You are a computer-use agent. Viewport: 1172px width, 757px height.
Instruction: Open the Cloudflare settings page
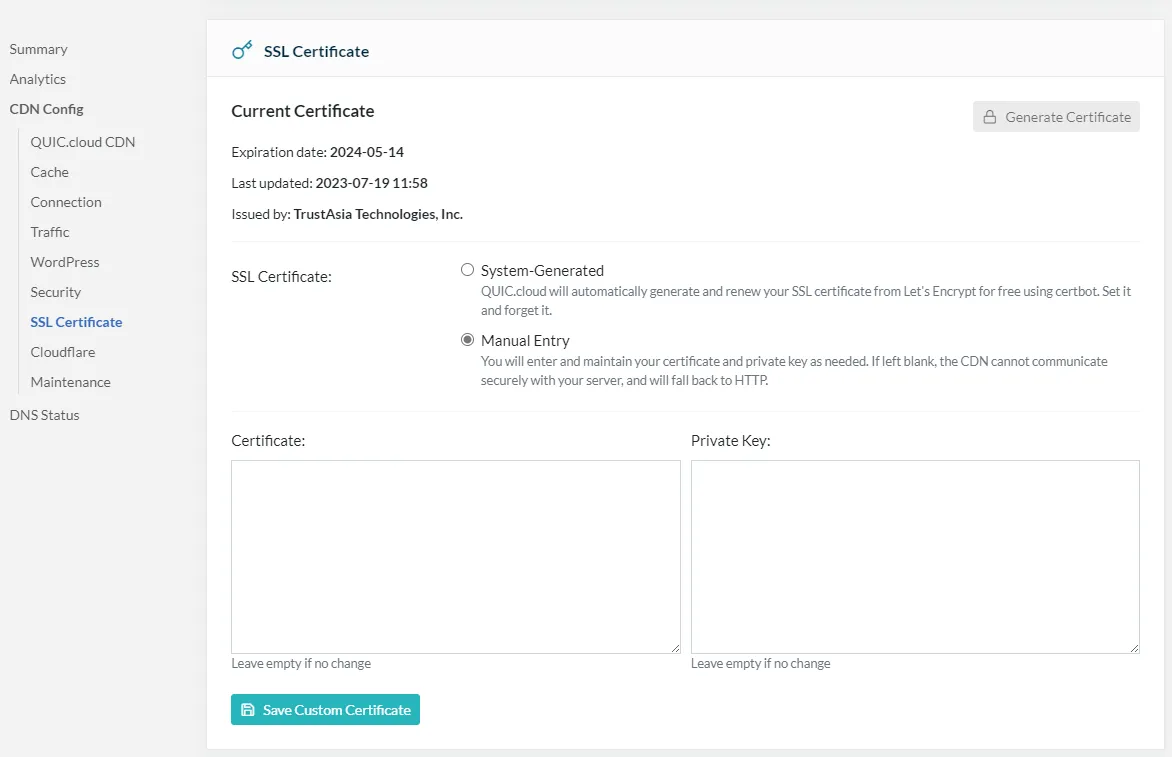(63, 352)
